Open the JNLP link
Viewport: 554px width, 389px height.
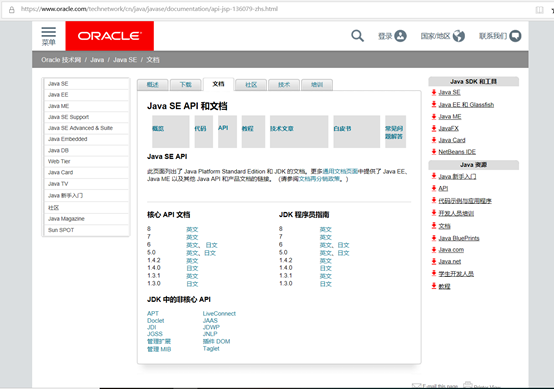[x=210, y=334]
